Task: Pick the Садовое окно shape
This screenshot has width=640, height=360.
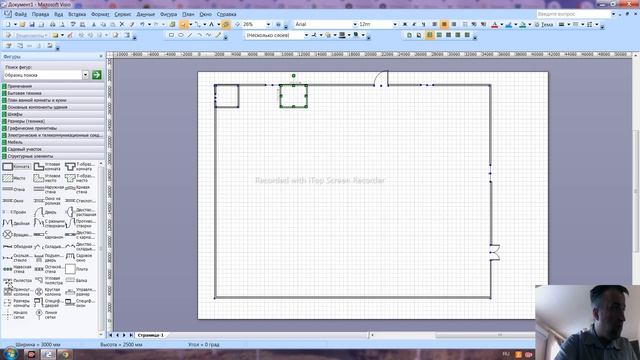Action: coord(80,258)
